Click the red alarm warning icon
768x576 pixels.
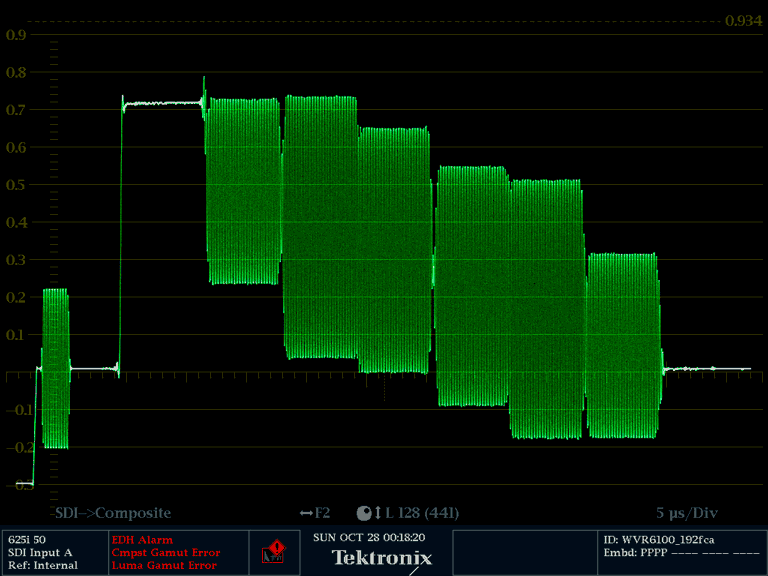tap(274, 551)
